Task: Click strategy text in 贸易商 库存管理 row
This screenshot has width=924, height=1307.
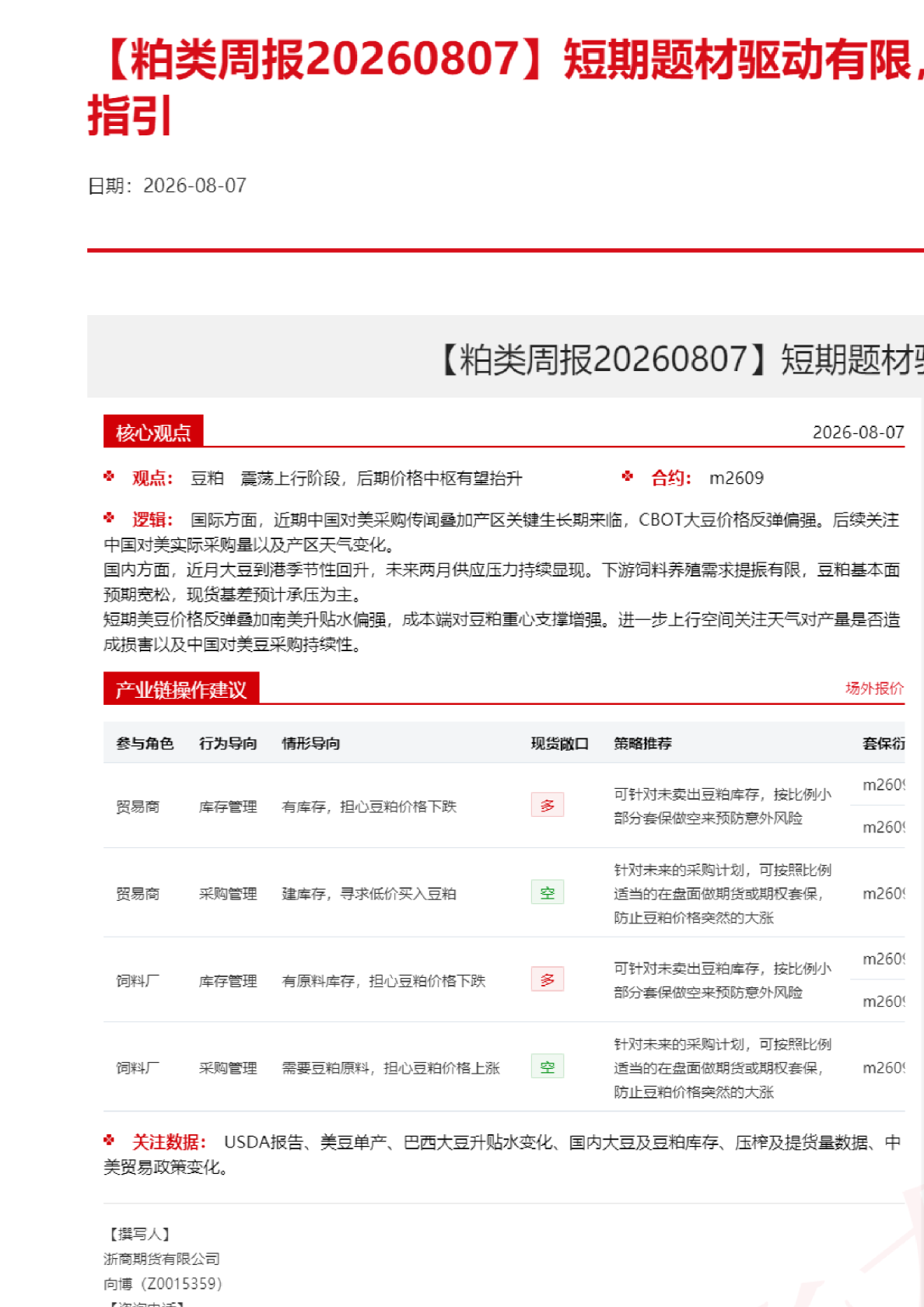Action: pos(723,806)
